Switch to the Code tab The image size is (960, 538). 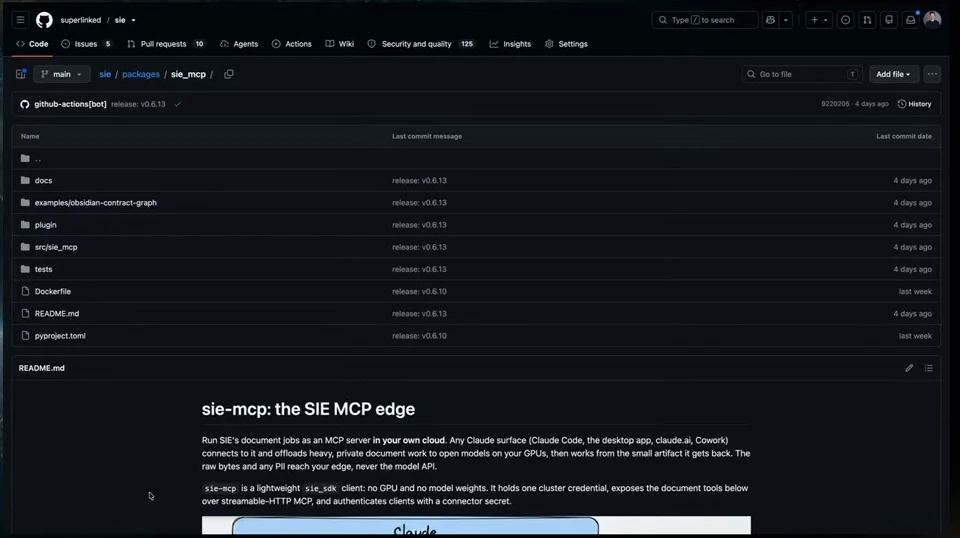(x=32, y=44)
